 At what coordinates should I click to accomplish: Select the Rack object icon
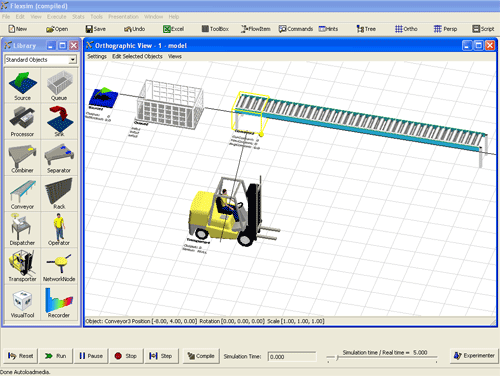click(x=59, y=194)
